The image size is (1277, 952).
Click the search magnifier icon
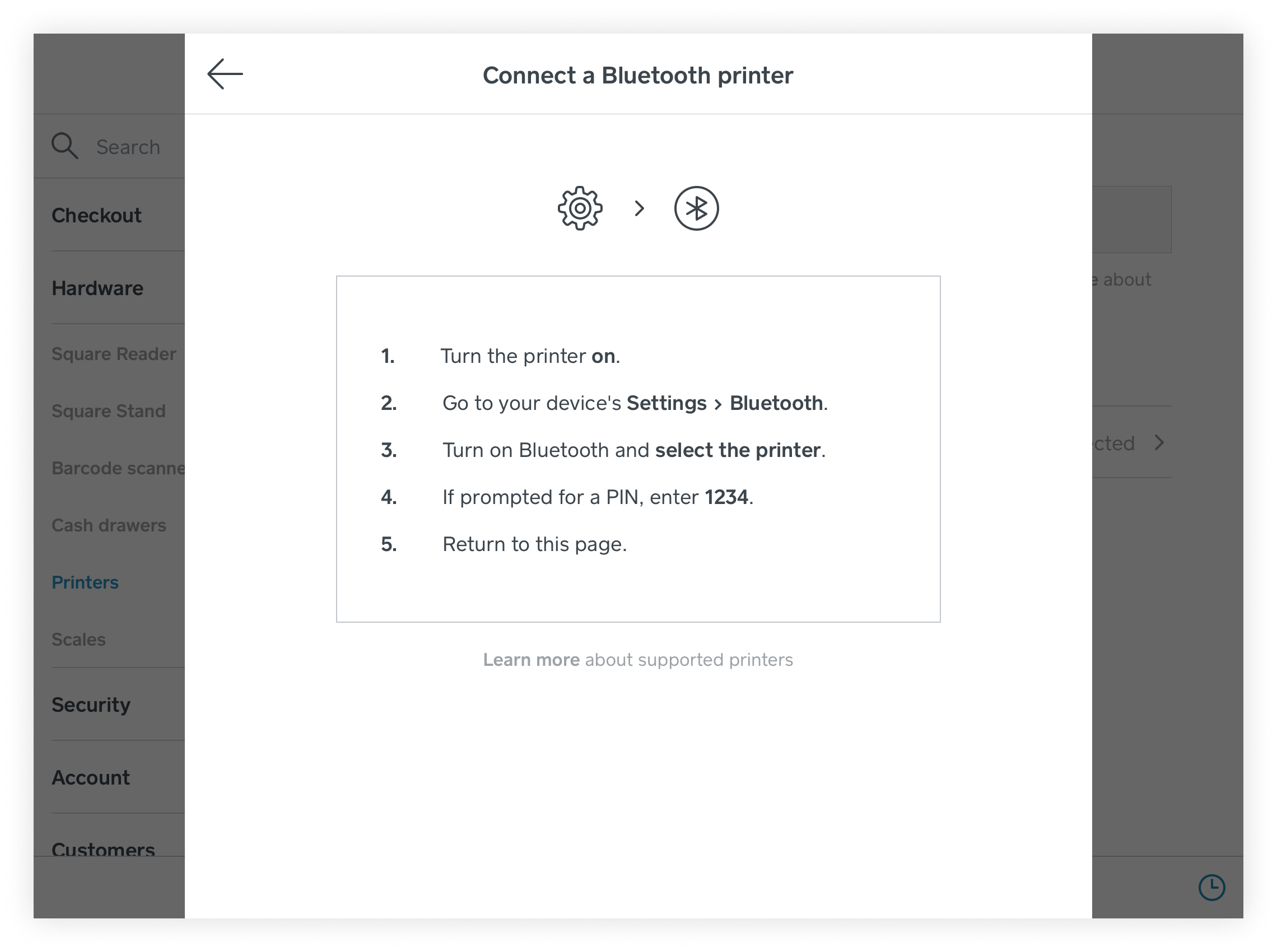[x=63, y=147]
